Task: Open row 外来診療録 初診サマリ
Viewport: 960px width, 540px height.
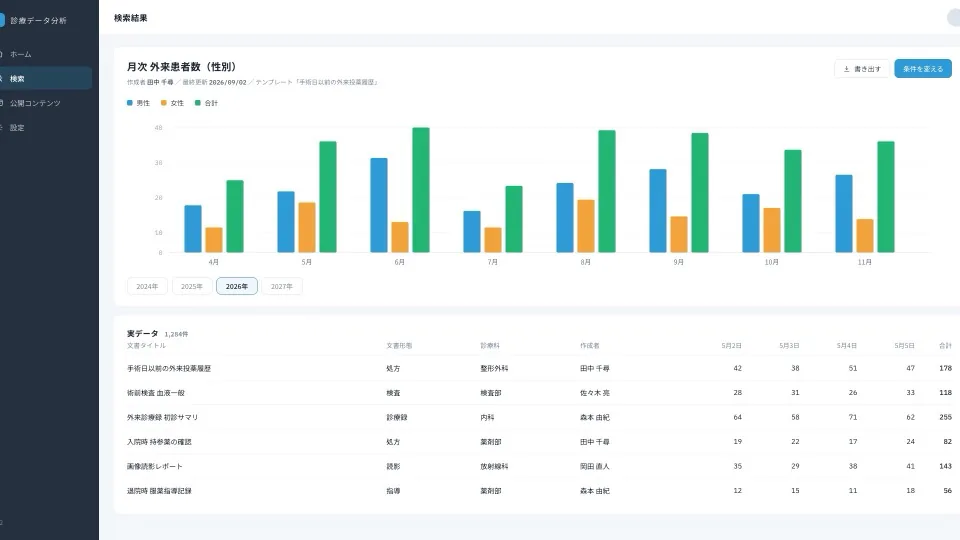Action: click(539, 417)
